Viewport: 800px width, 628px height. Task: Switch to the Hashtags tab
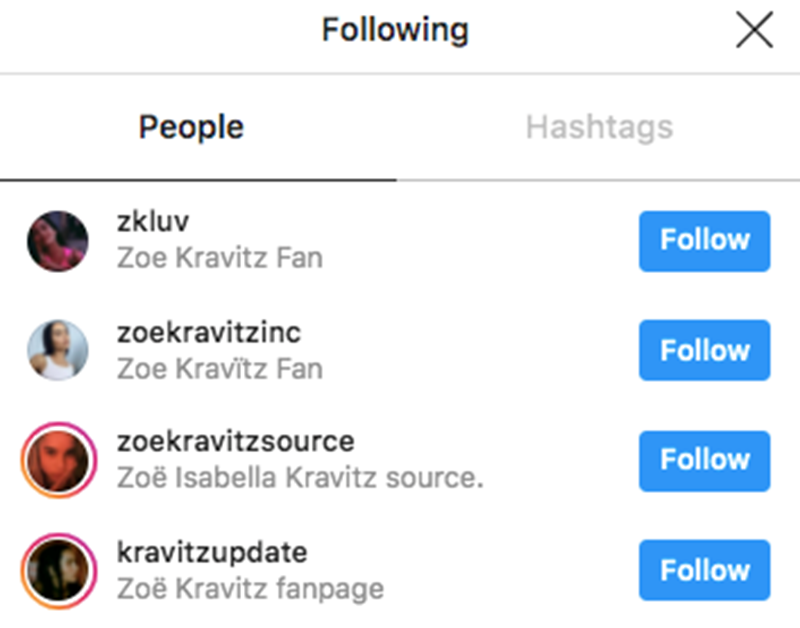(599, 128)
